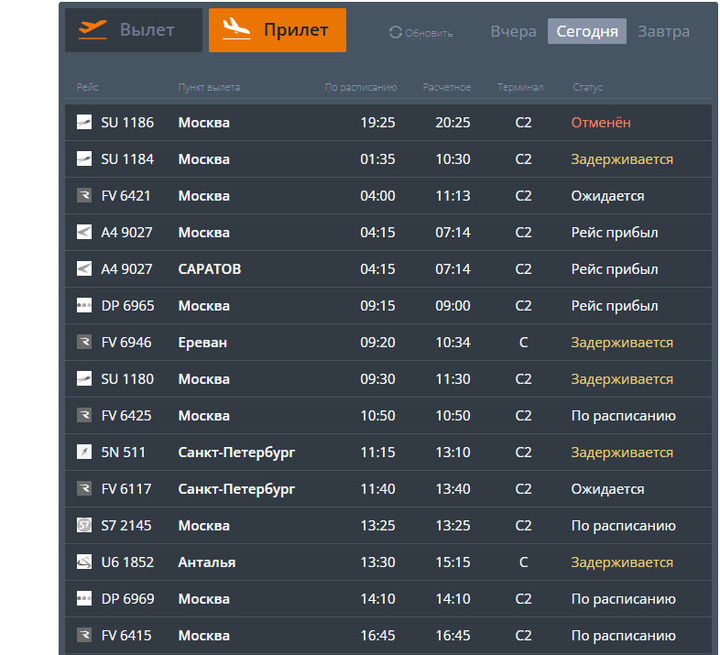Select the Анталья origin in U6 1852 row
This screenshot has height=655, width=720.
pyautogui.click(x=207, y=562)
